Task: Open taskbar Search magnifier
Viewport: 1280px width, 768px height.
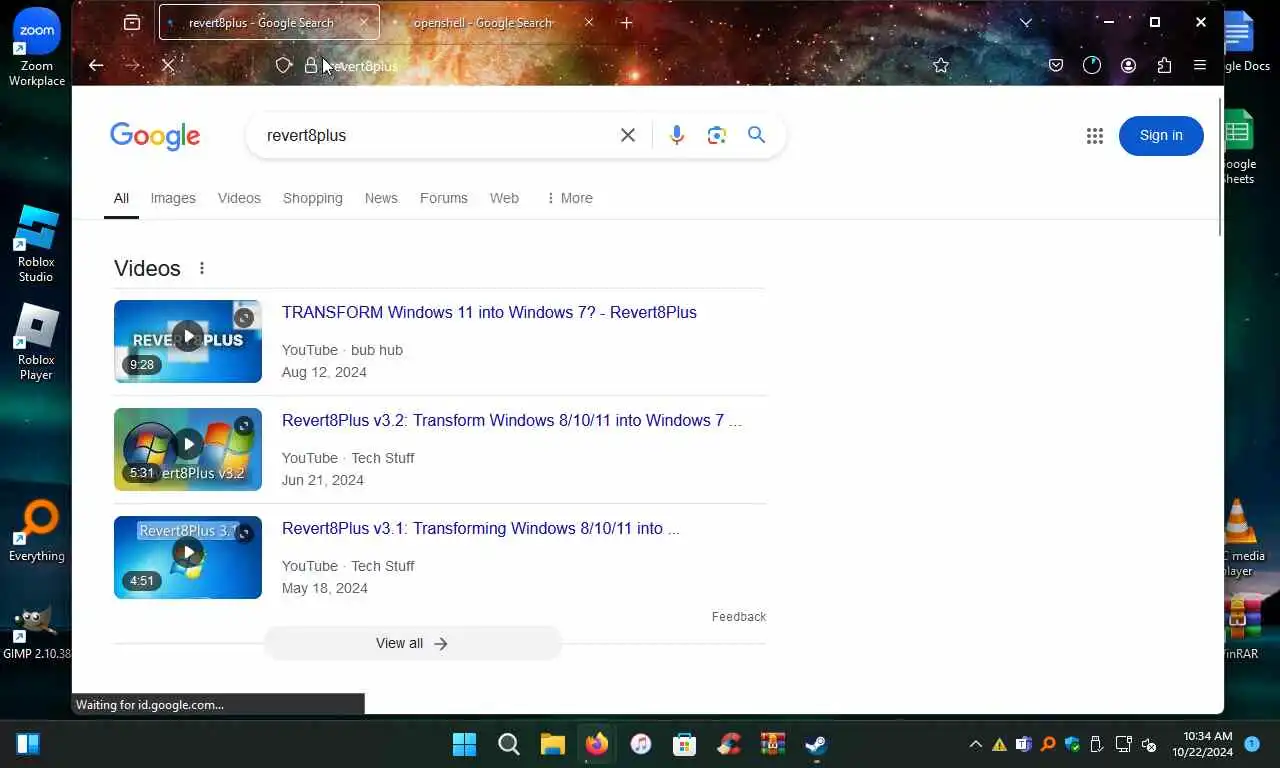Action: (509, 744)
